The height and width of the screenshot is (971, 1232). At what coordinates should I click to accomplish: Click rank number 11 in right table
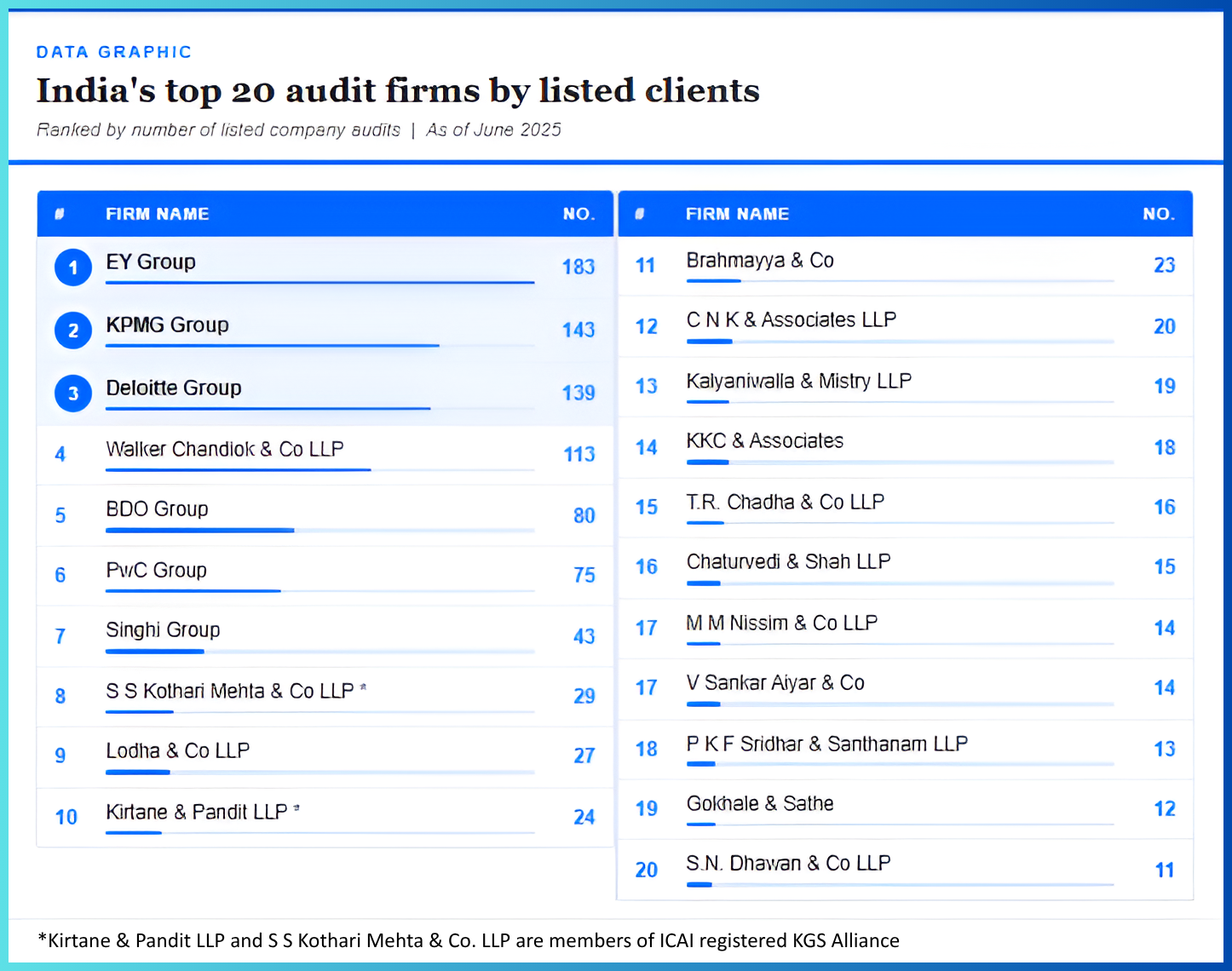[646, 266]
